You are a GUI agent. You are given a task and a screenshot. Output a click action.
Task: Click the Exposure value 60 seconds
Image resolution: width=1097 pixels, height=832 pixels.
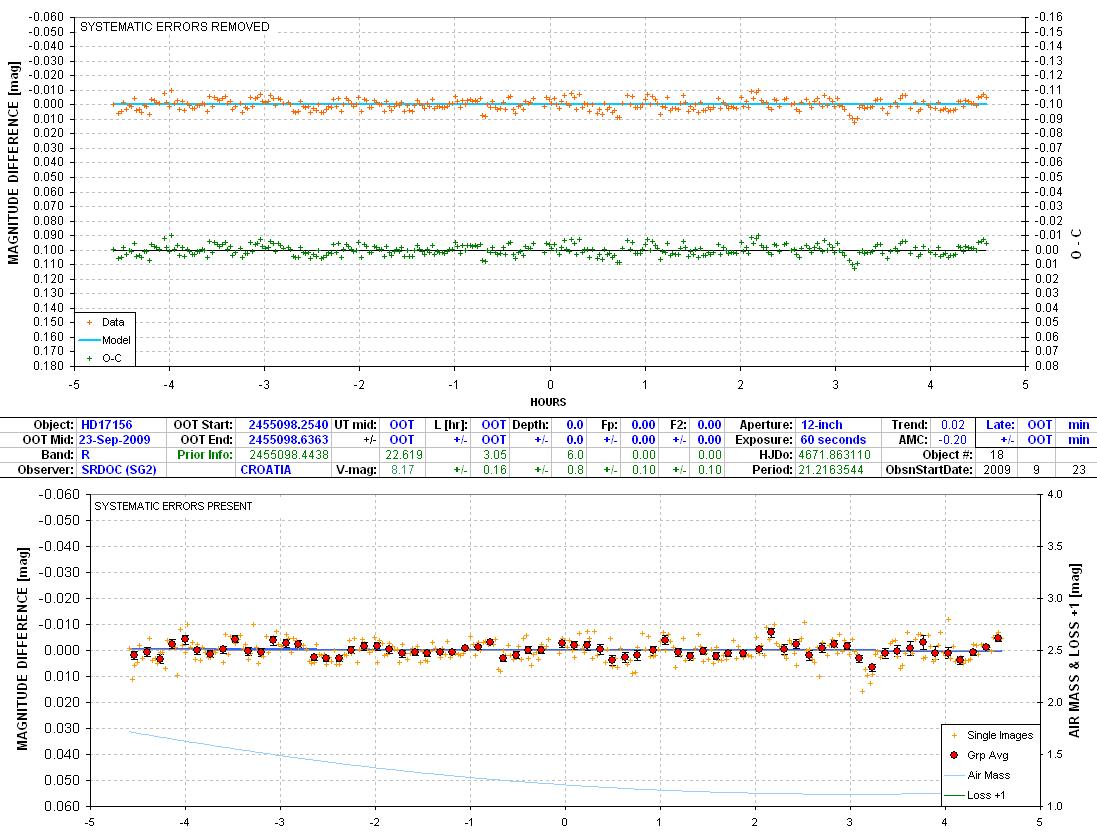pyautogui.click(x=833, y=439)
